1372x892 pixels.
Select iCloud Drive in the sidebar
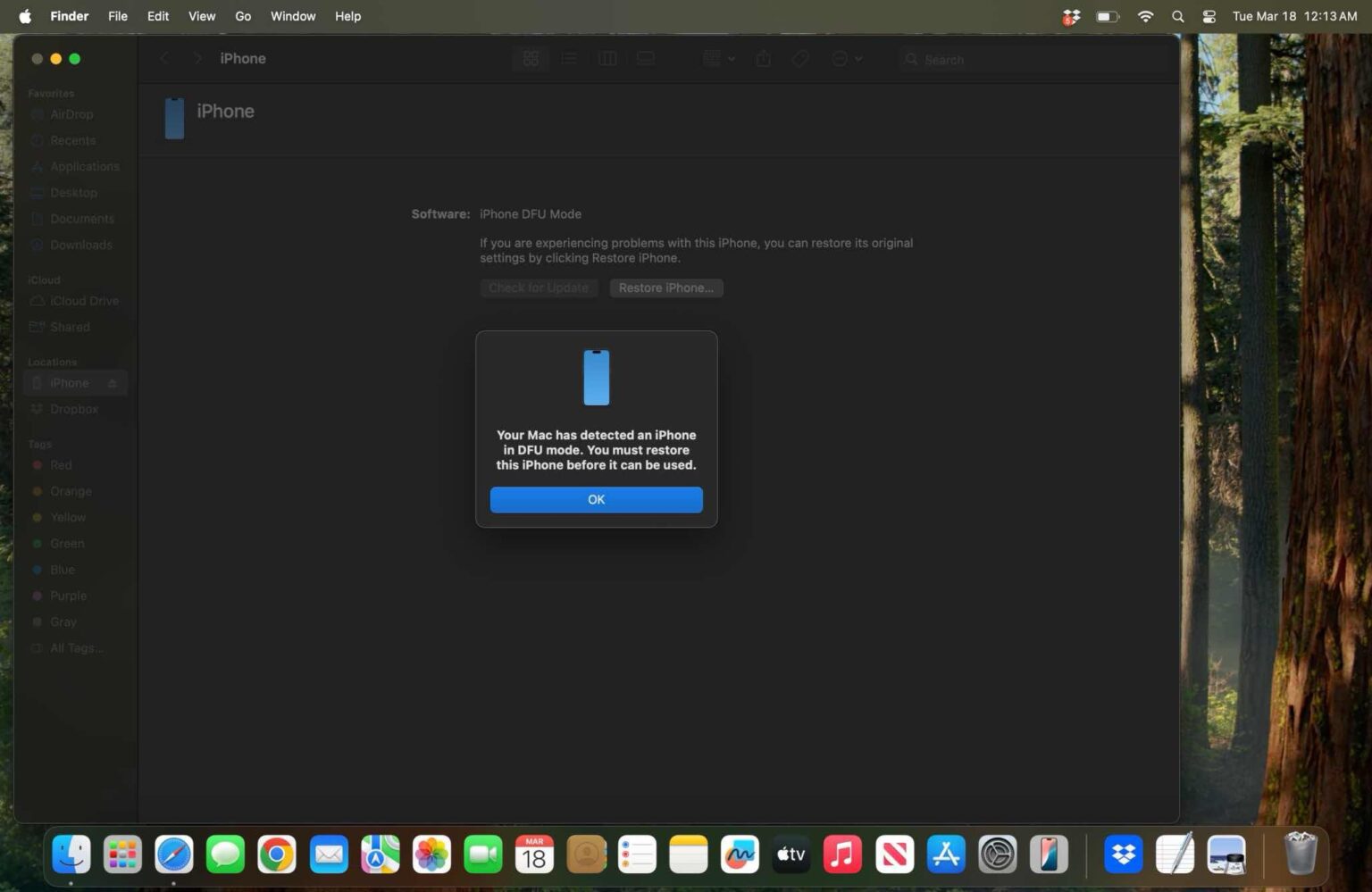click(x=85, y=300)
